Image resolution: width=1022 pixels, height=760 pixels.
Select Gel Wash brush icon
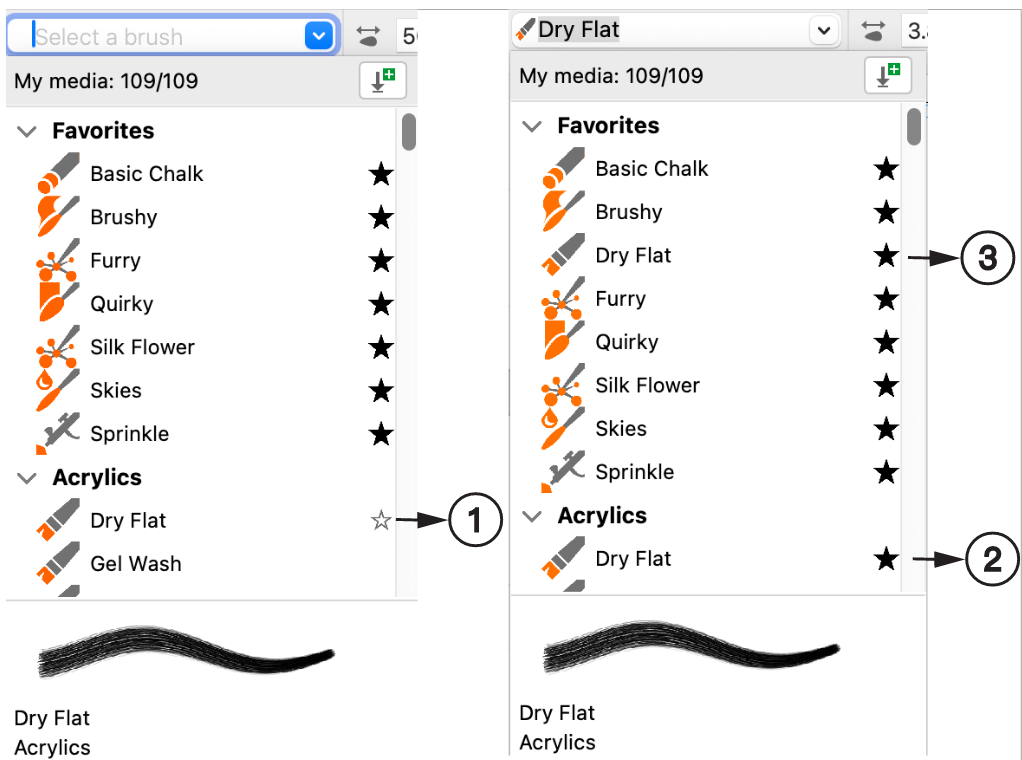click(x=59, y=563)
